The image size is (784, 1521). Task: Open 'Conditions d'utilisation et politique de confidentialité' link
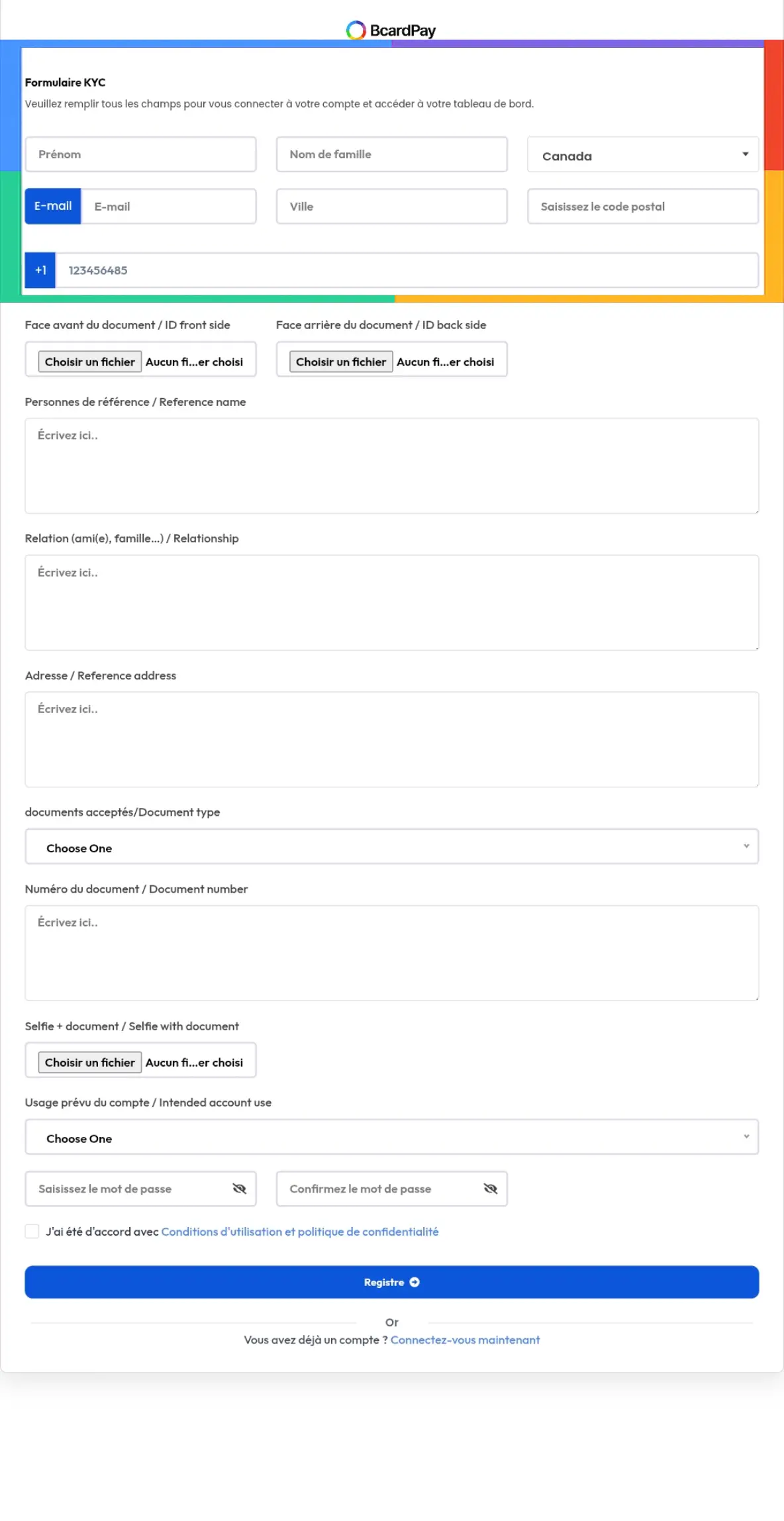[299, 1232]
